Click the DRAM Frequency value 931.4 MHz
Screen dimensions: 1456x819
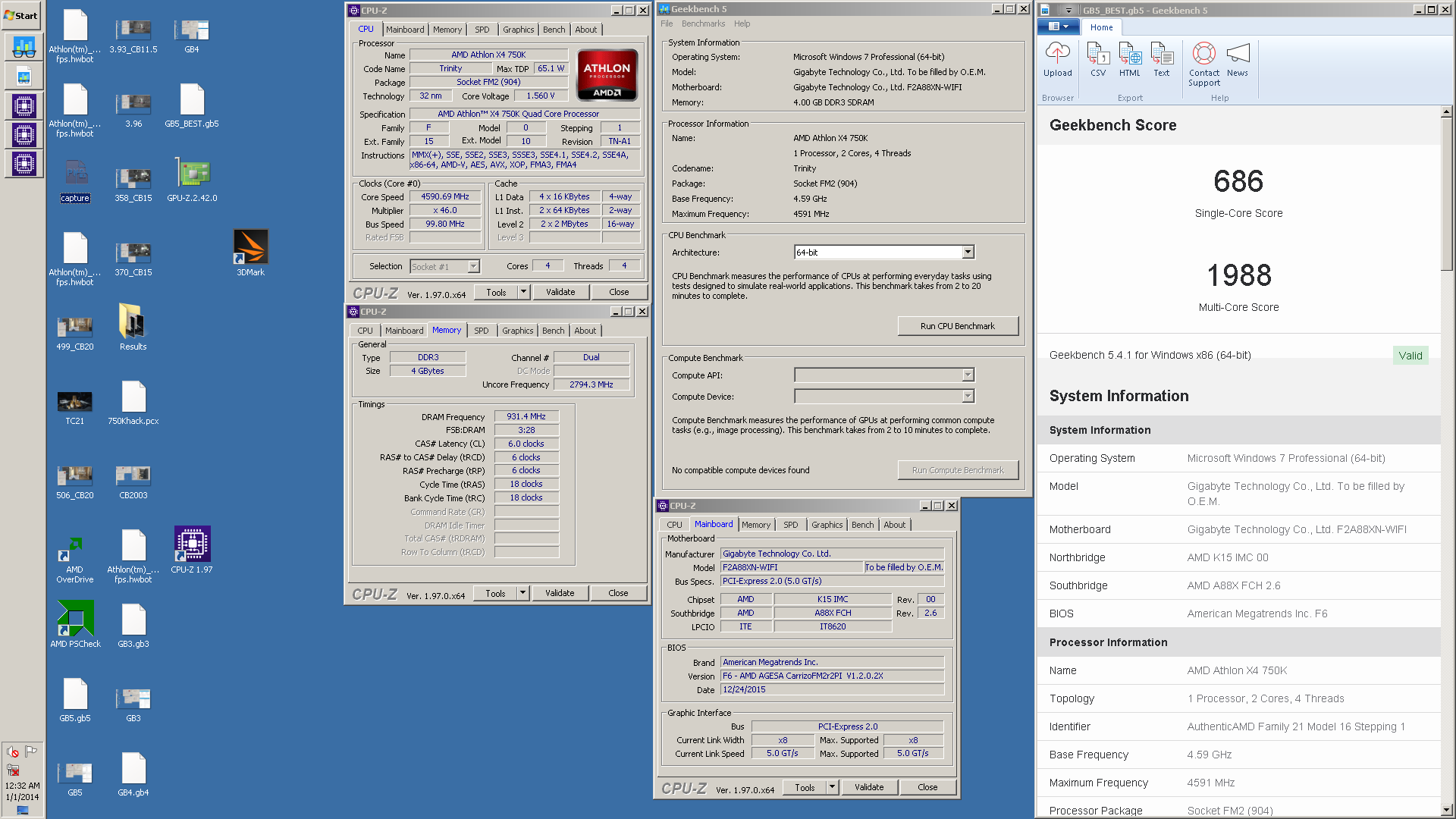tap(526, 416)
